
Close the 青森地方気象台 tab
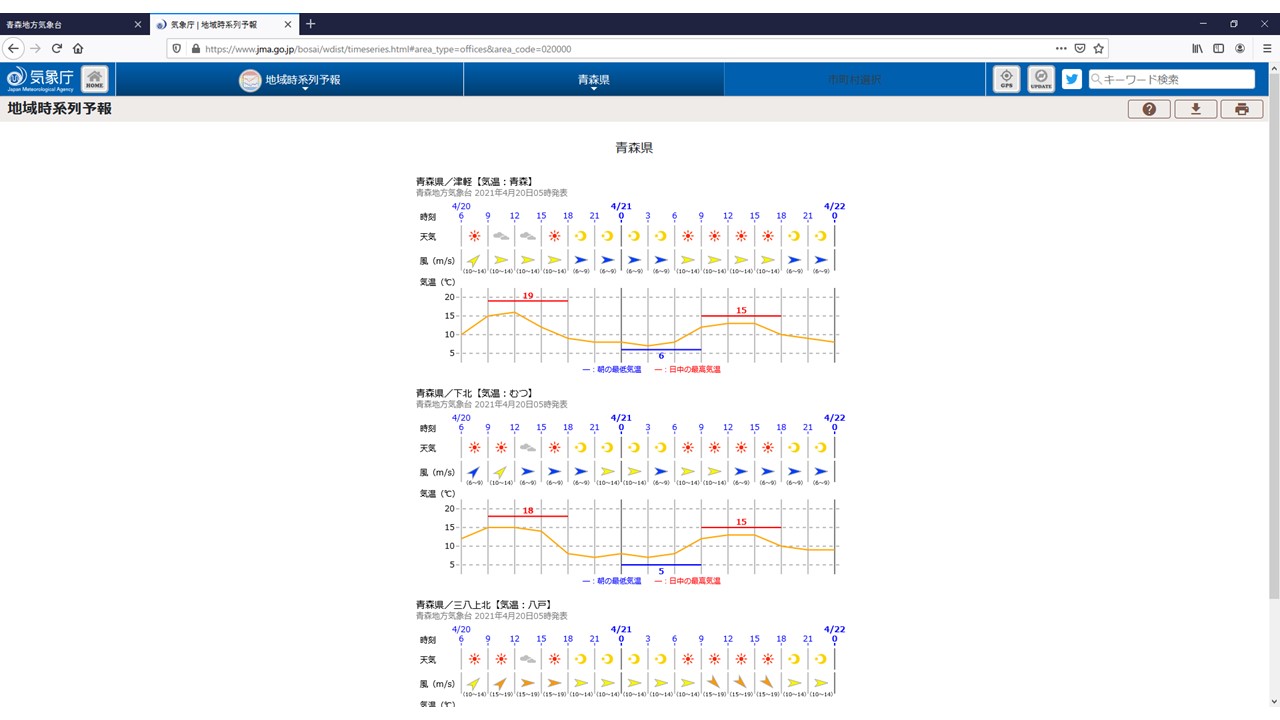coord(138,24)
